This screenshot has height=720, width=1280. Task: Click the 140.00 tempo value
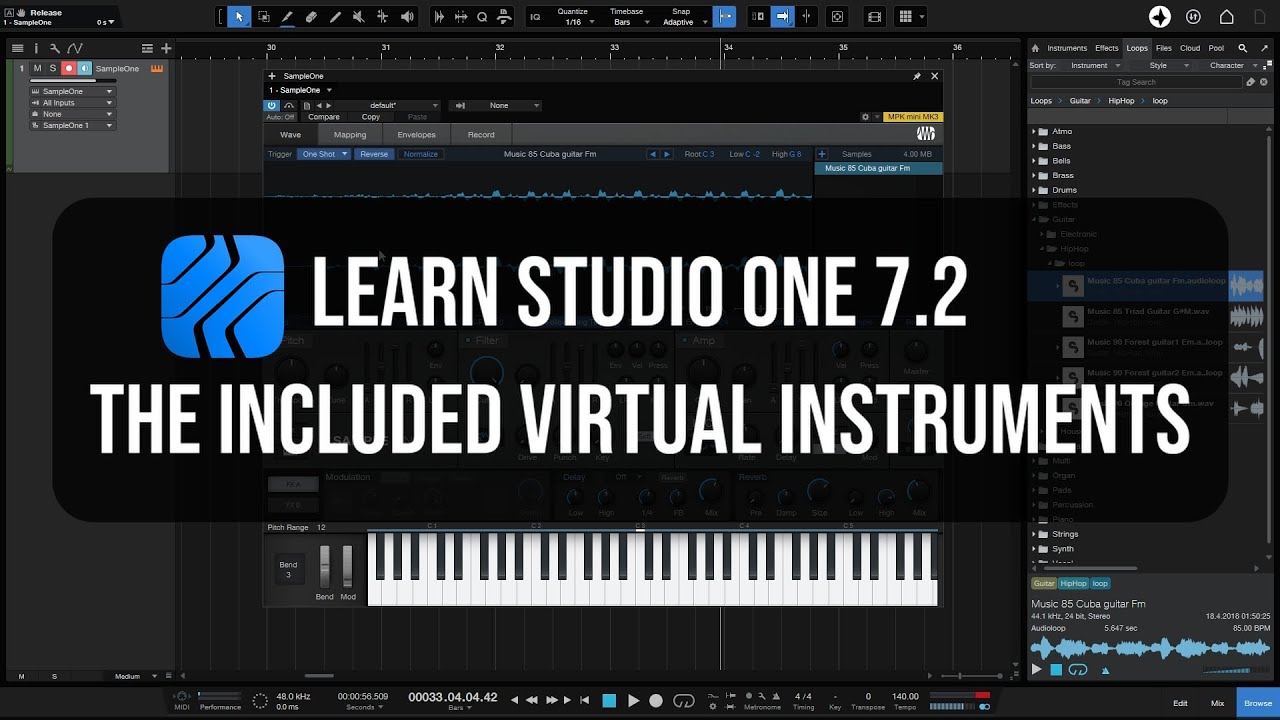coord(905,696)
